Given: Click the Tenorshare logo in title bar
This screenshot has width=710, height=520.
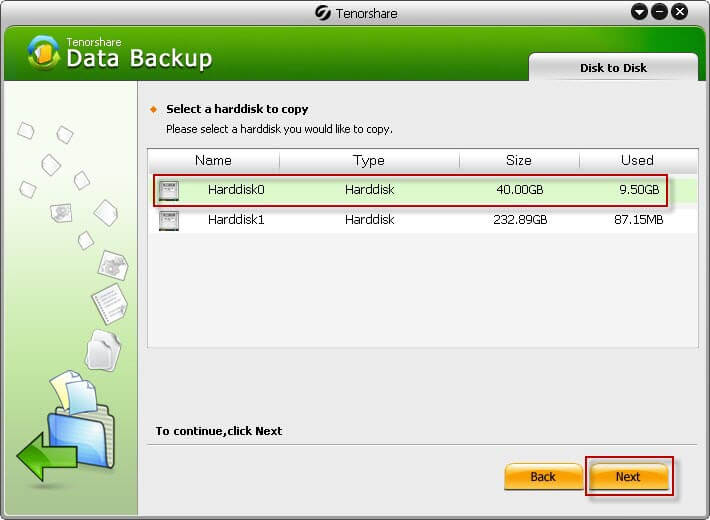Looking at the screenshot, I should click(x=322, y=13).
